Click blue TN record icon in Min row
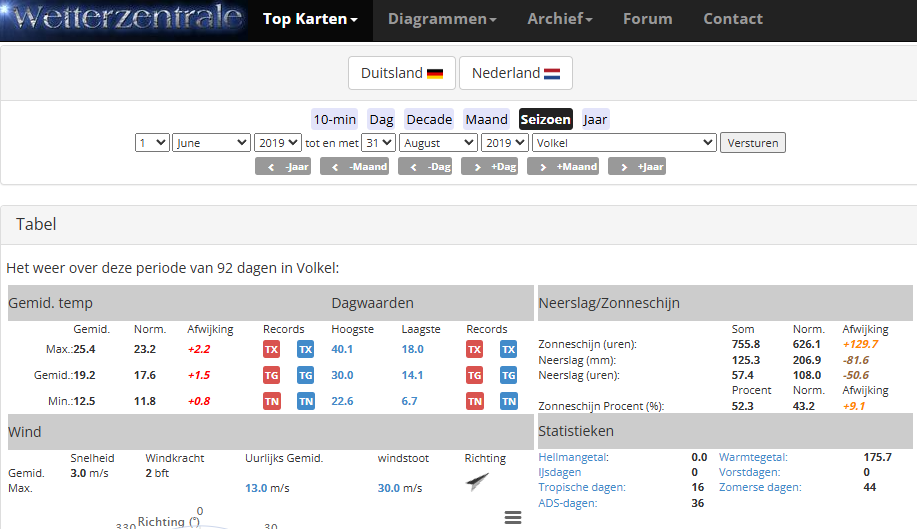Viewport: 917px width, 529px height. (x=305, y=401)
